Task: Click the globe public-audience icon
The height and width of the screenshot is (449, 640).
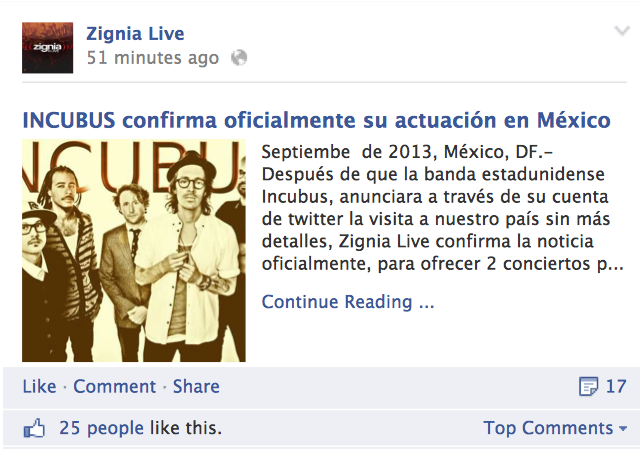Action: click(239, 58)
